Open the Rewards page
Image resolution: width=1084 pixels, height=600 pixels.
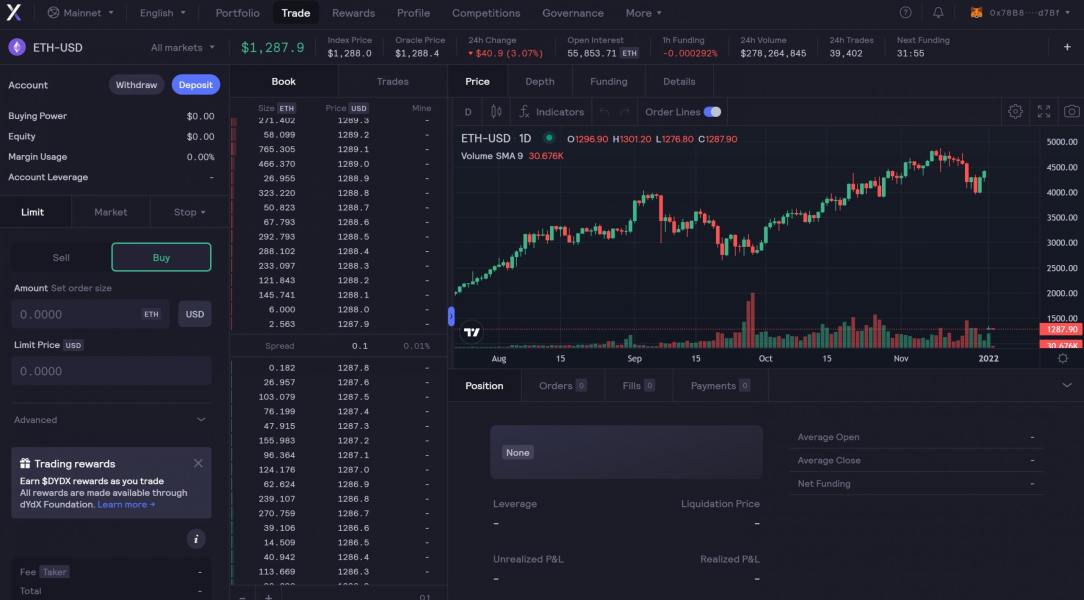pyautogui.click(x=353, y=12)
